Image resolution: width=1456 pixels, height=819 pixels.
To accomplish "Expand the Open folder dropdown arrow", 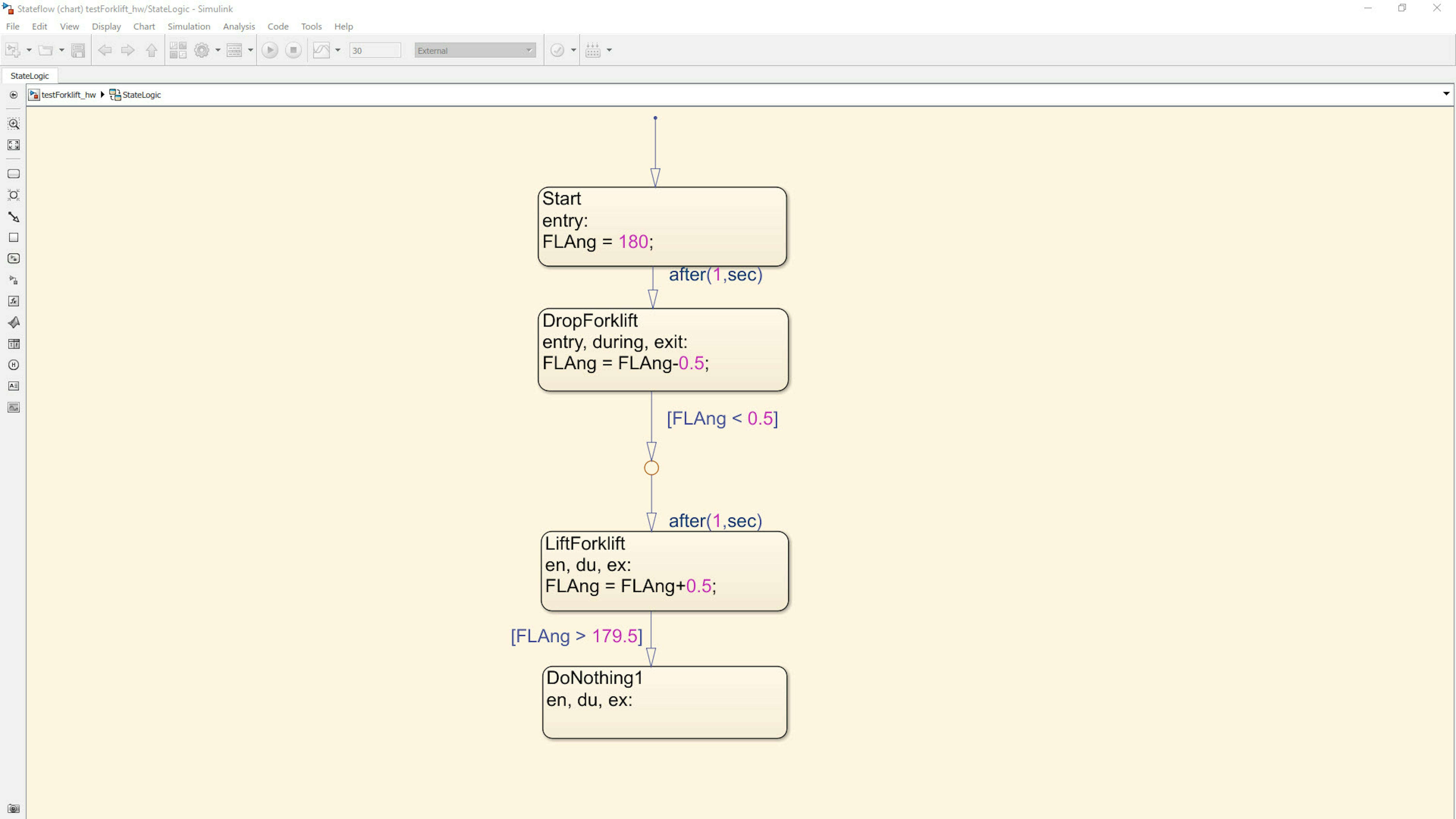I will 62,50.
